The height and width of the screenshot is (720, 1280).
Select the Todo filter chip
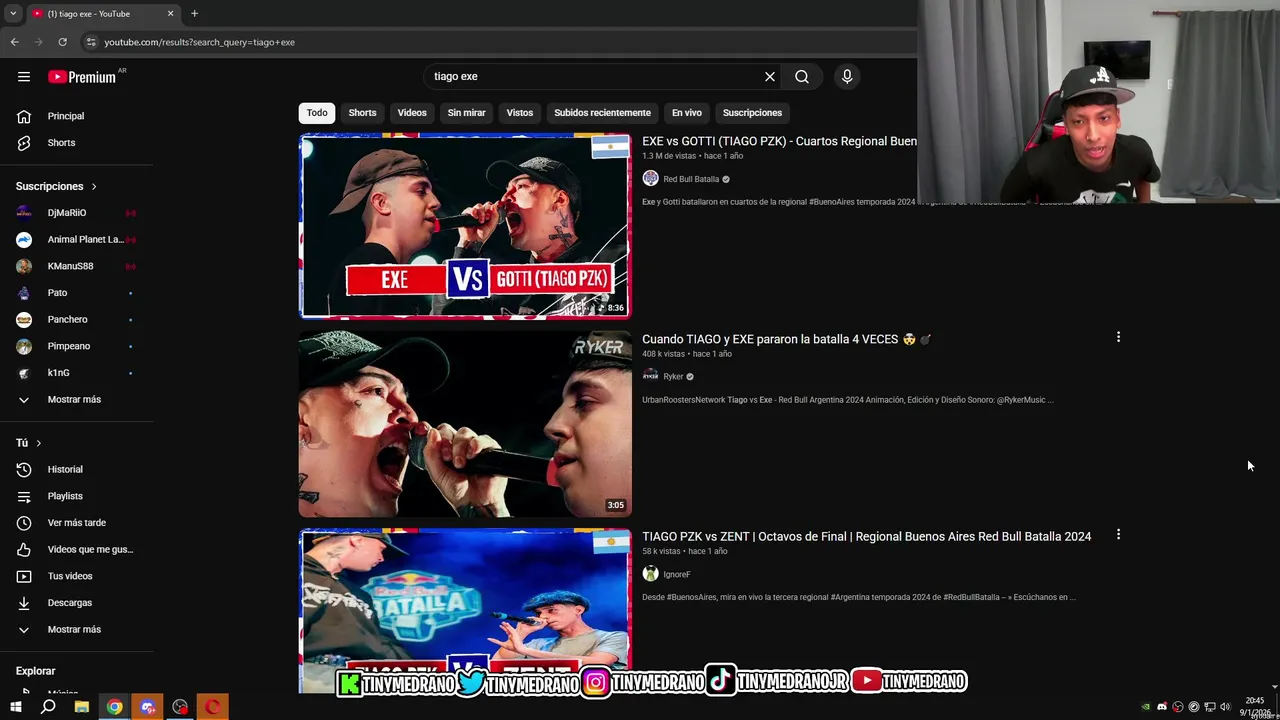(317, 113)
